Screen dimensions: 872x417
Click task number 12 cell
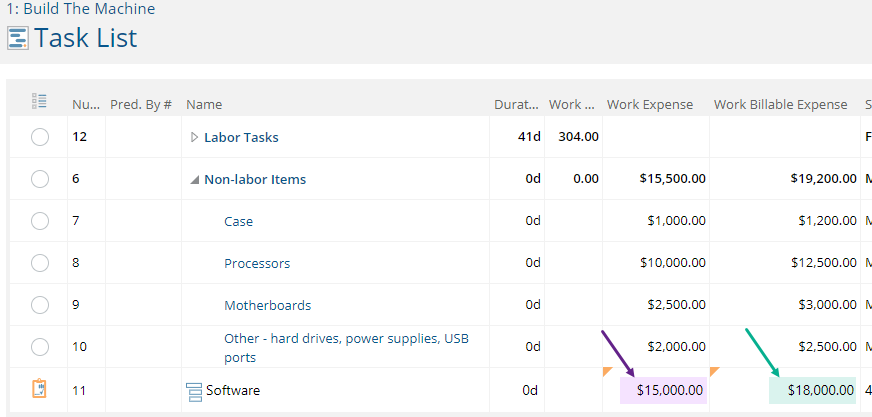80,137
